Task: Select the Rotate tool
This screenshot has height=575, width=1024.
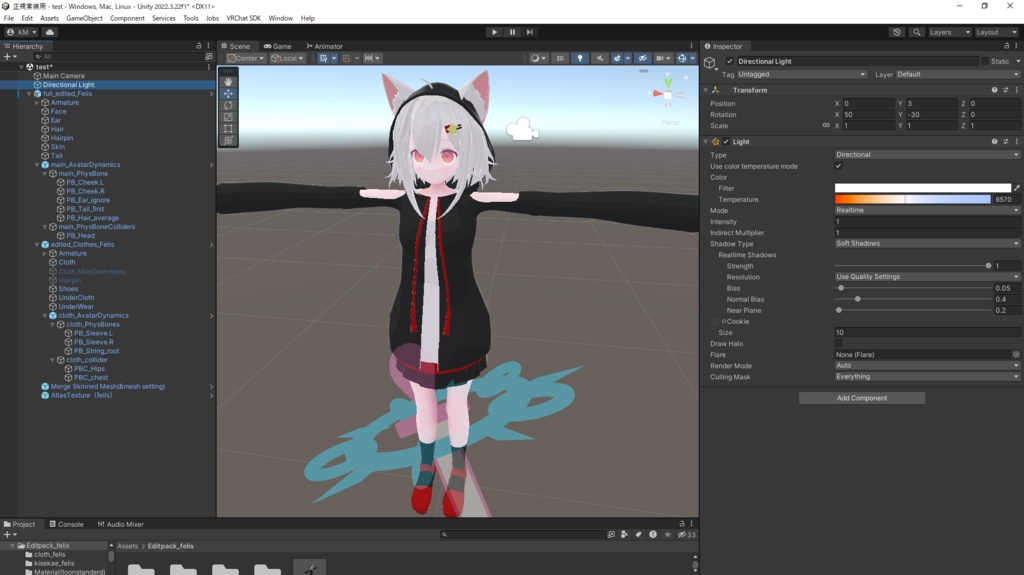Action: coord(228,105)
